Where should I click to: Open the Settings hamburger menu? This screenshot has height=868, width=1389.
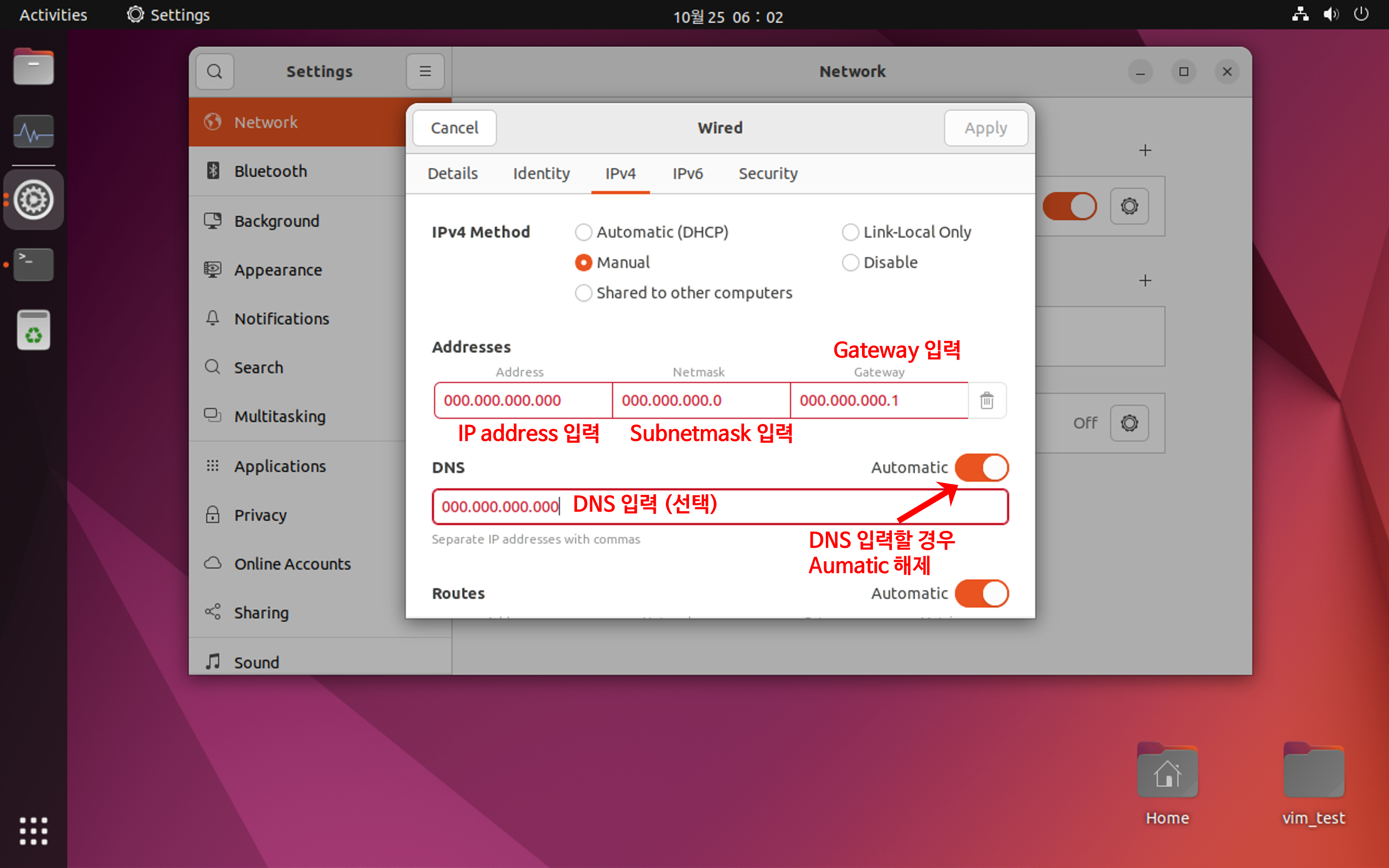pyautogui.click(x=425, y=72)
